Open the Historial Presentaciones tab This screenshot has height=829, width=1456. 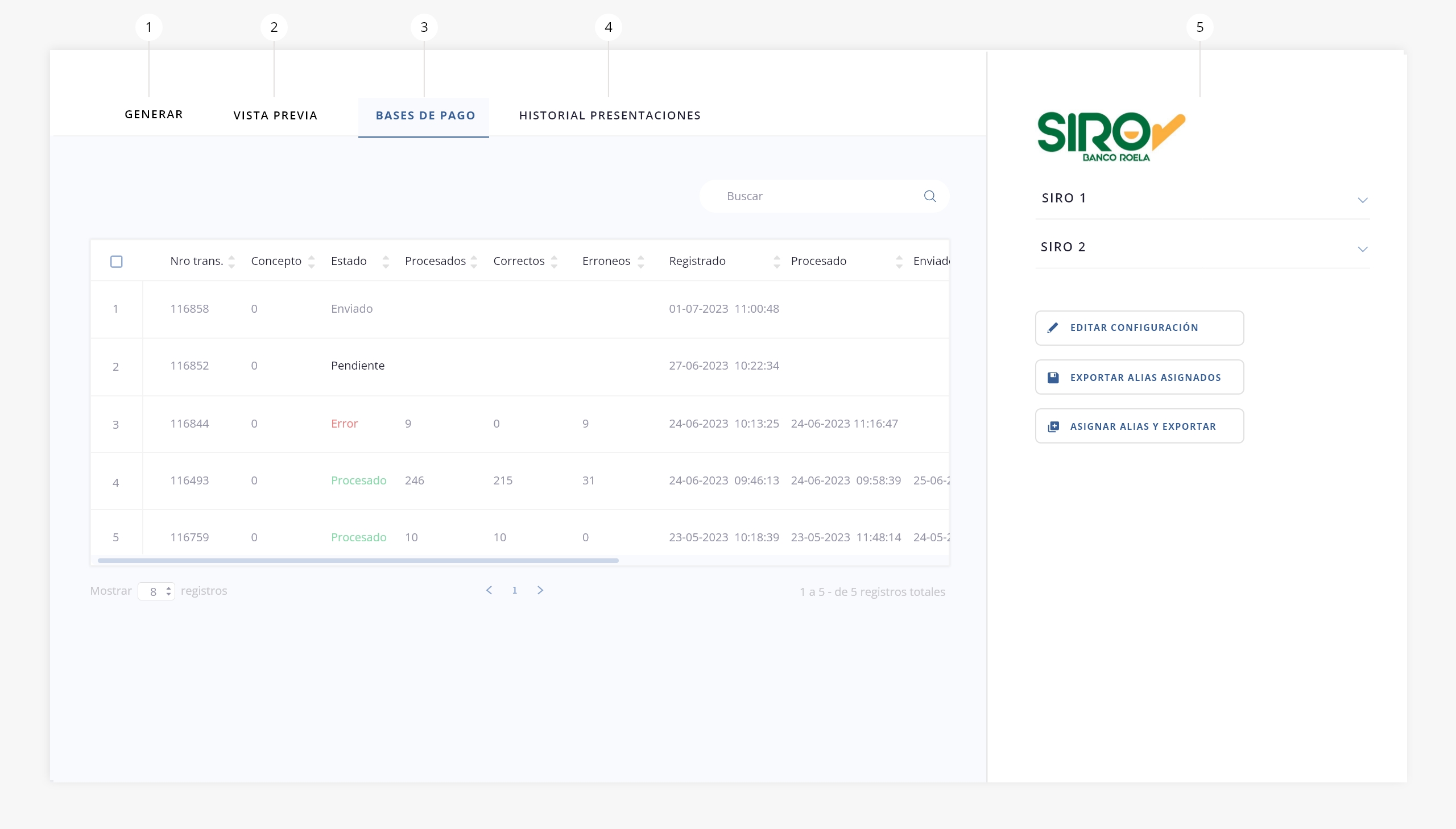pyautogui.click(x=609, y=115)
